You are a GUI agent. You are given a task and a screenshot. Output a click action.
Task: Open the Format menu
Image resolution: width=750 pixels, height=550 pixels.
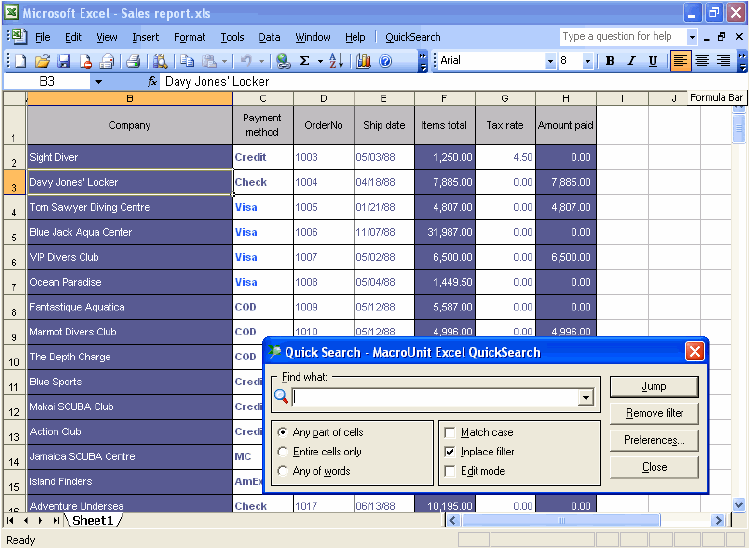[x=189, y=37]
